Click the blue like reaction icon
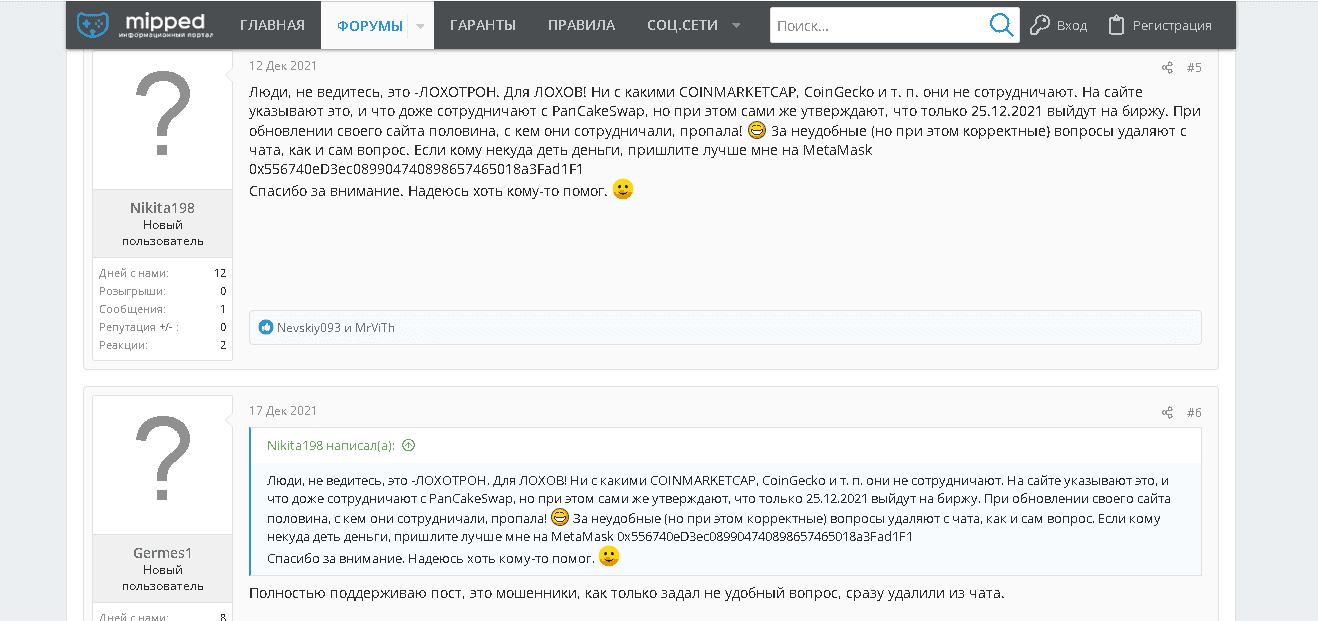This screenshot has height=621, width=1318. pyautogui.click(x=266, y=327)
